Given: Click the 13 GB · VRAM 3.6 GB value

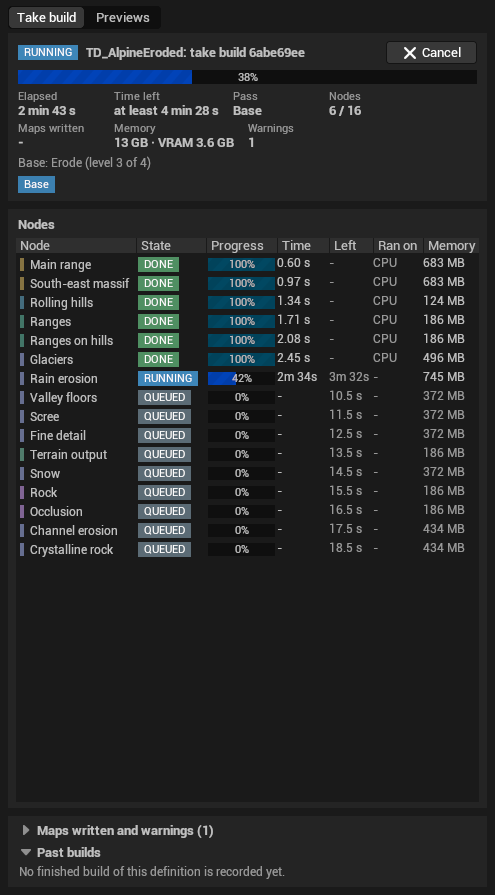Looking at the screenshot, I should click(x=174, y=142).
